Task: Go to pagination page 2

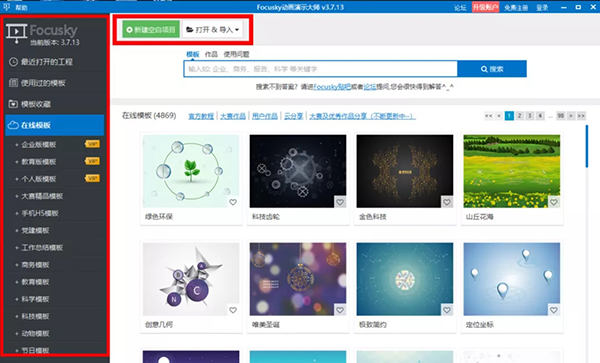Action: [x=519, y=116]
